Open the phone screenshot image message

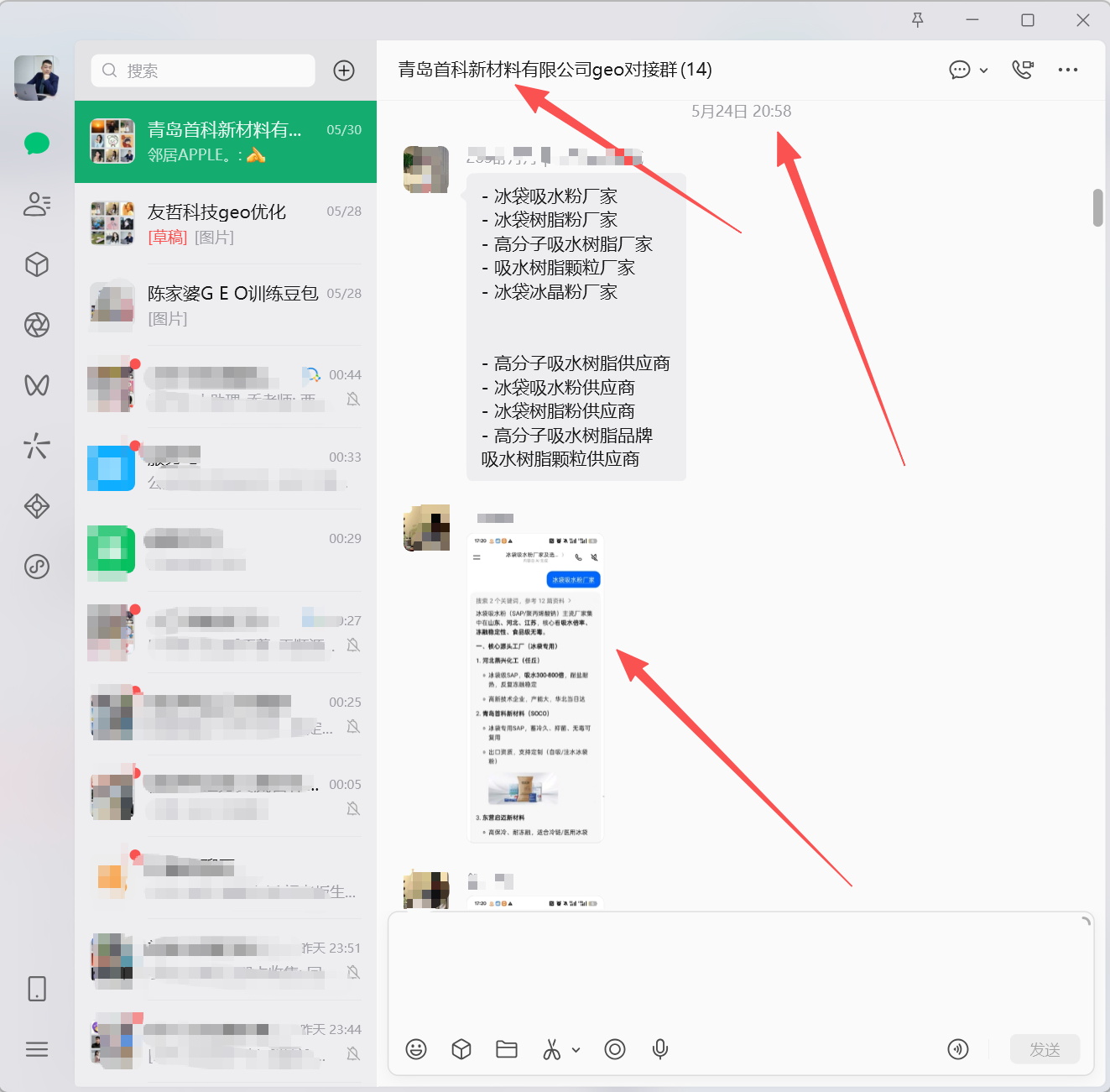pos(534,687)
